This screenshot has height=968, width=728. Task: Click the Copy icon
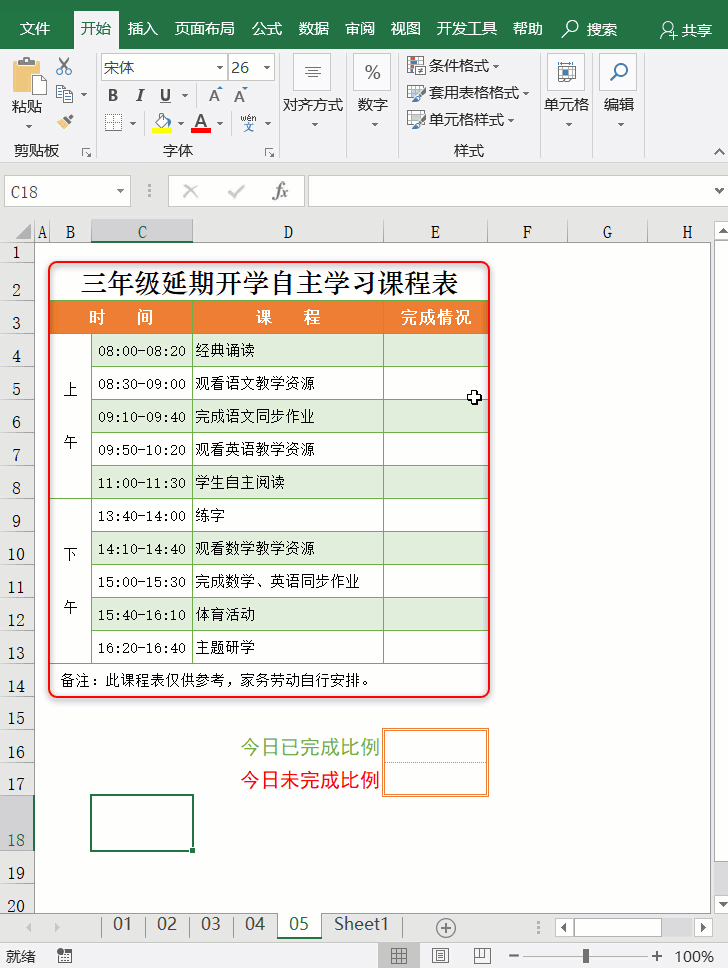pos(64,94)
